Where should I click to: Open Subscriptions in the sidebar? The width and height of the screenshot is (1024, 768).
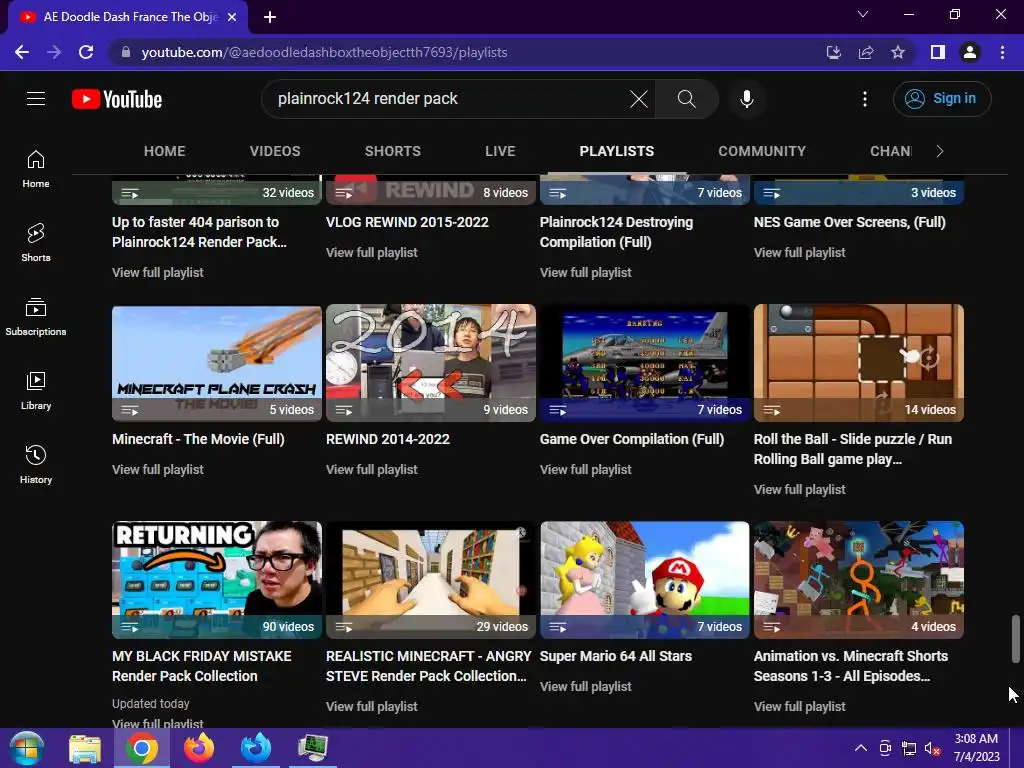pyautogui.click(x=36, y=317)
